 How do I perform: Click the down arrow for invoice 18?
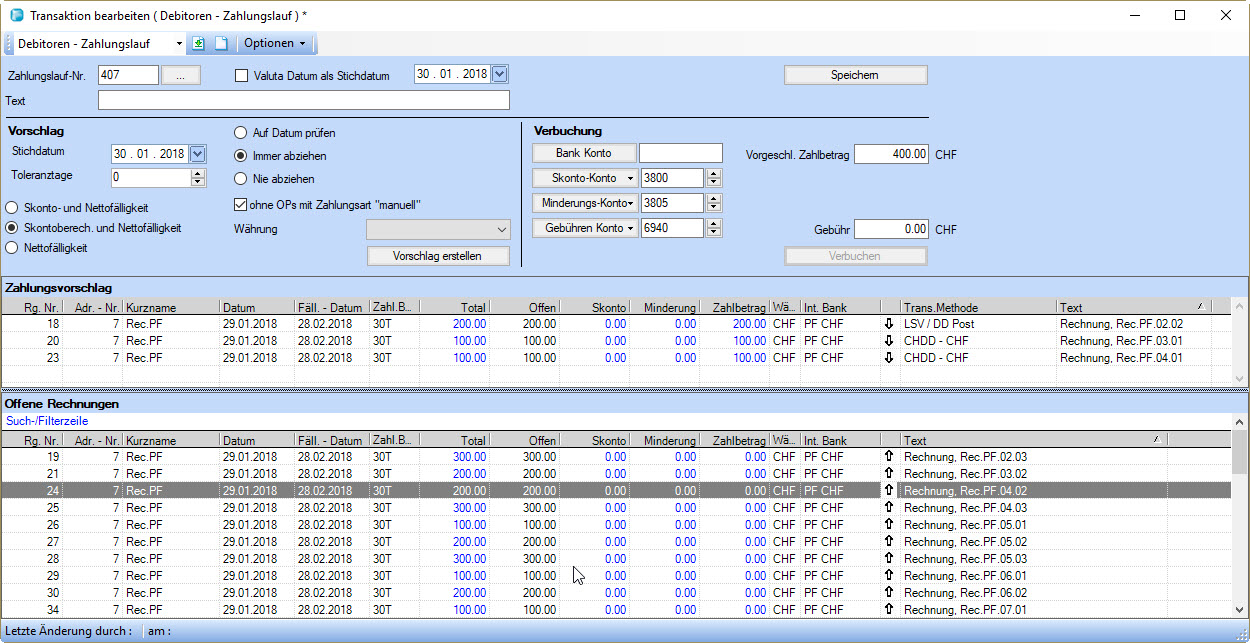[x=889, y=324]
